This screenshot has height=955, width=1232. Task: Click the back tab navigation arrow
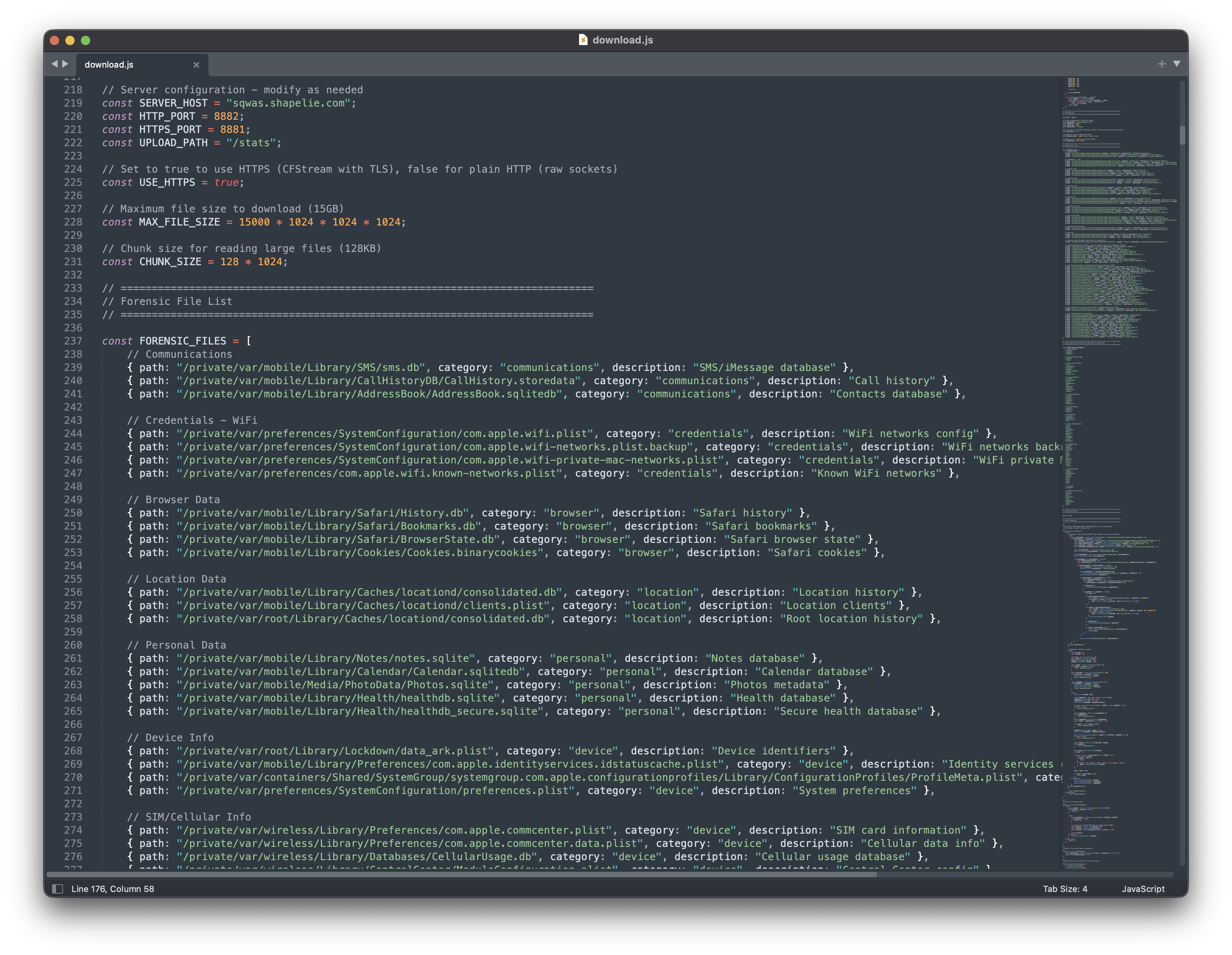54,64
